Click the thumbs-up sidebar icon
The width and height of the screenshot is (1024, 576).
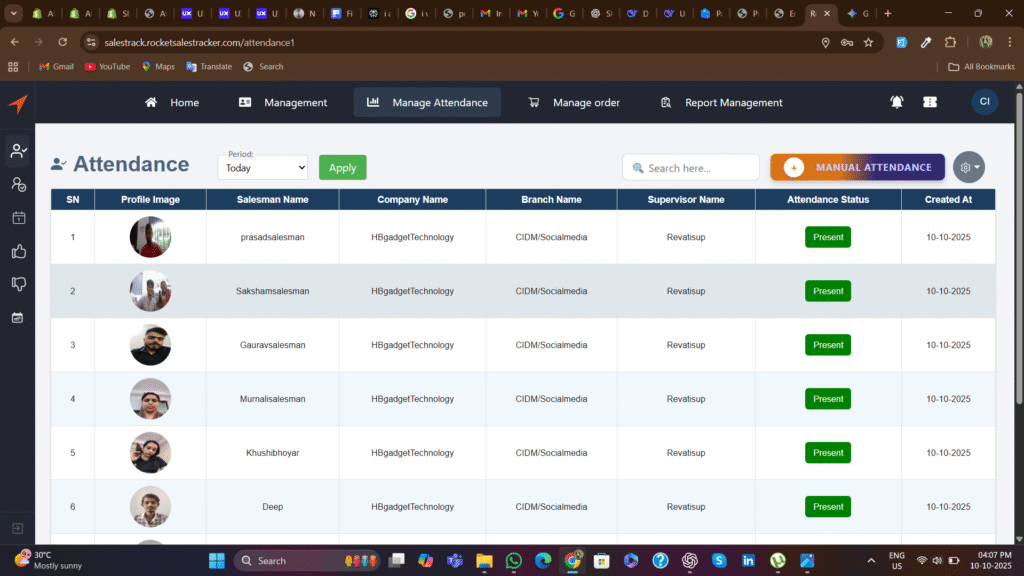[x=18, y=251]
